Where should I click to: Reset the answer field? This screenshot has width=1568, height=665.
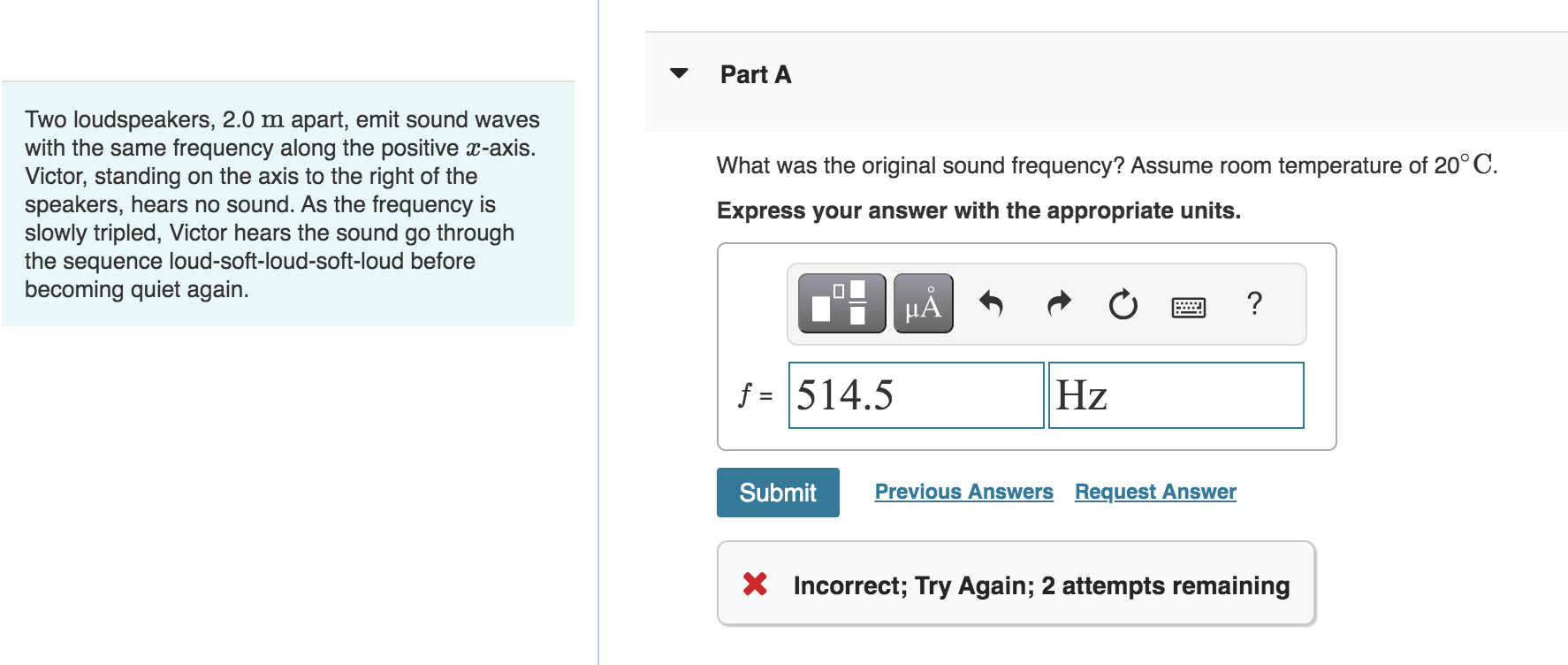coord(1122,303)
